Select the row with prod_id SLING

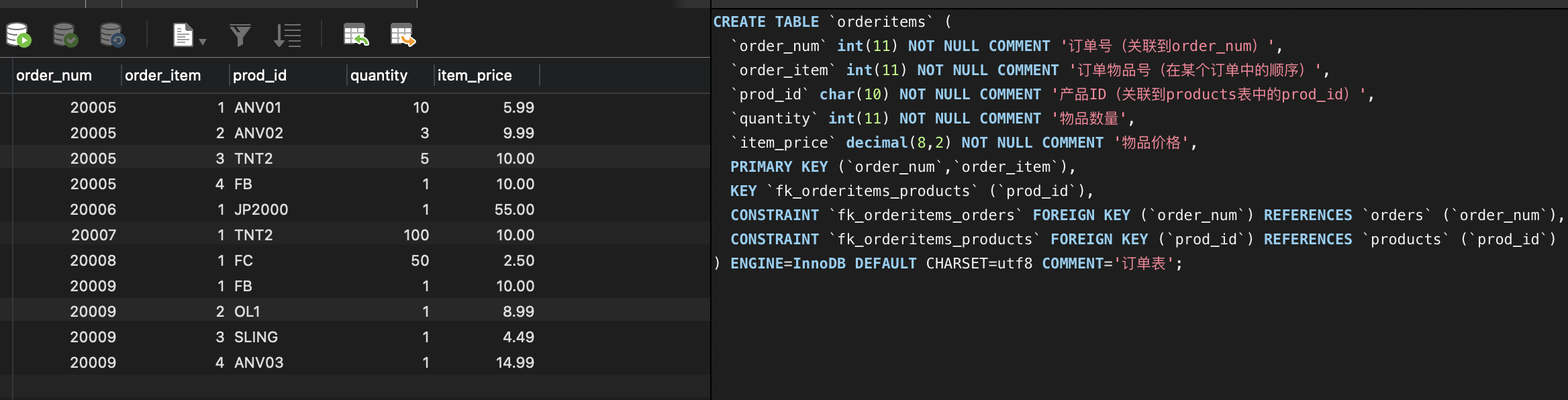coord(256,337)
